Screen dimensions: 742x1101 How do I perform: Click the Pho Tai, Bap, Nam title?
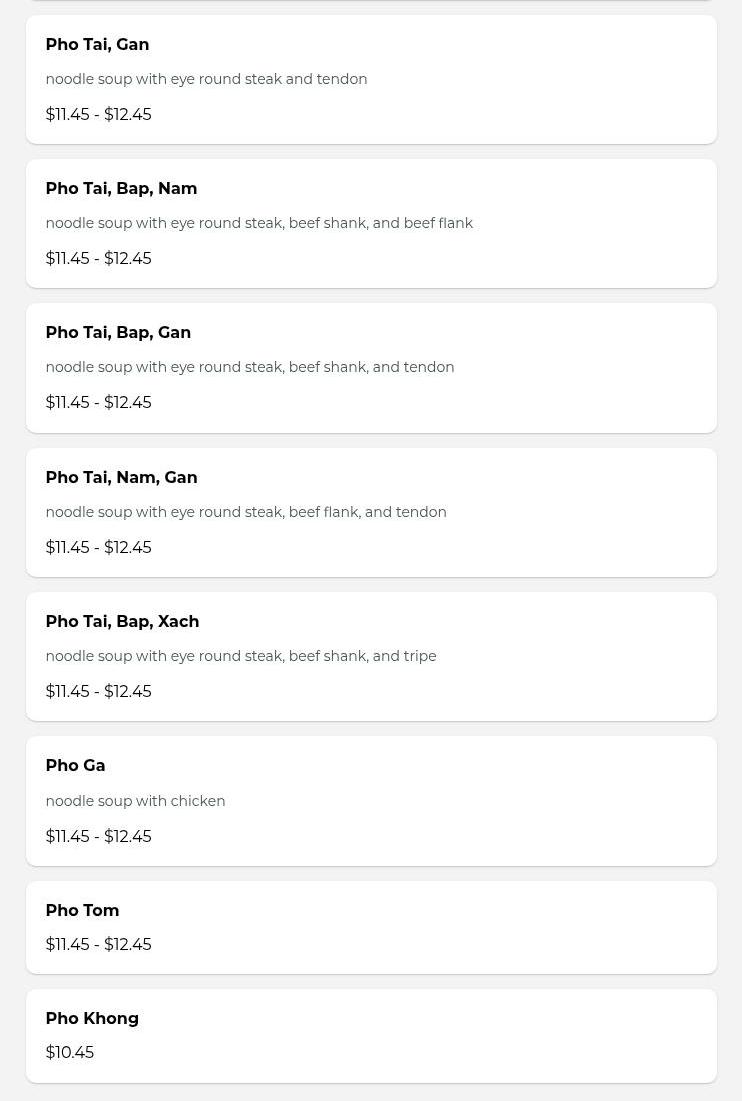pos(121,189)
